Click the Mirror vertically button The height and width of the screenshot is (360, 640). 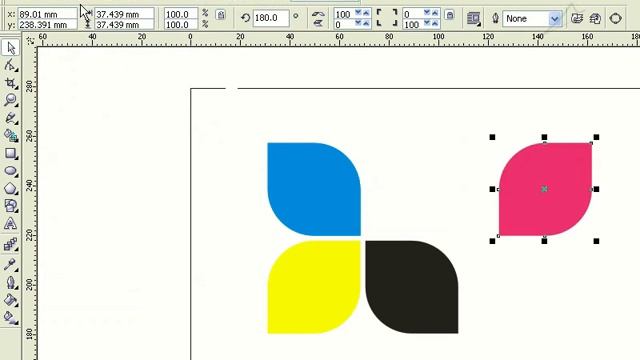coord(318,24)
